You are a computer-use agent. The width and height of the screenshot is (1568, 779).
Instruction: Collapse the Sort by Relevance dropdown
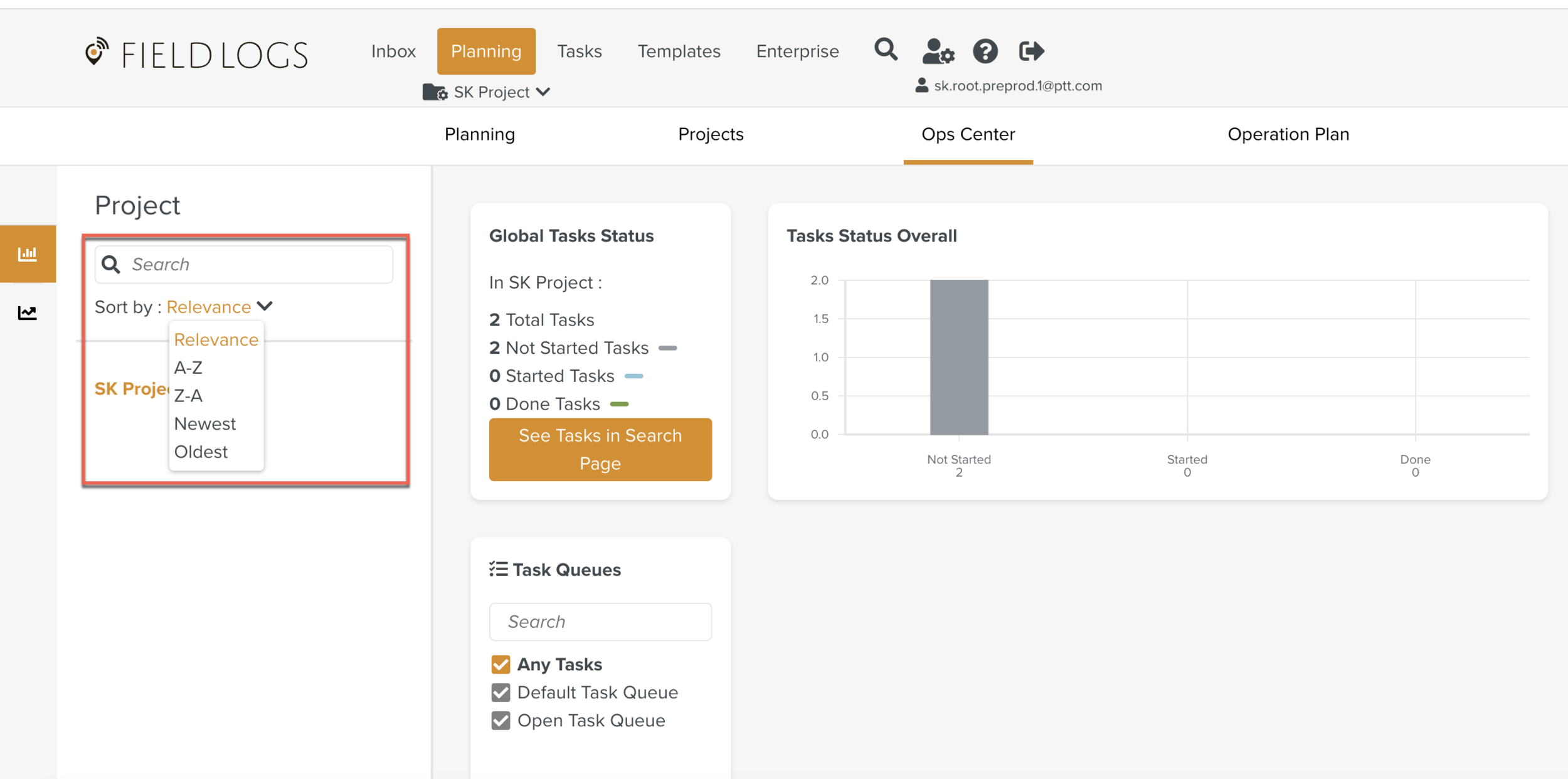[265, 306]
